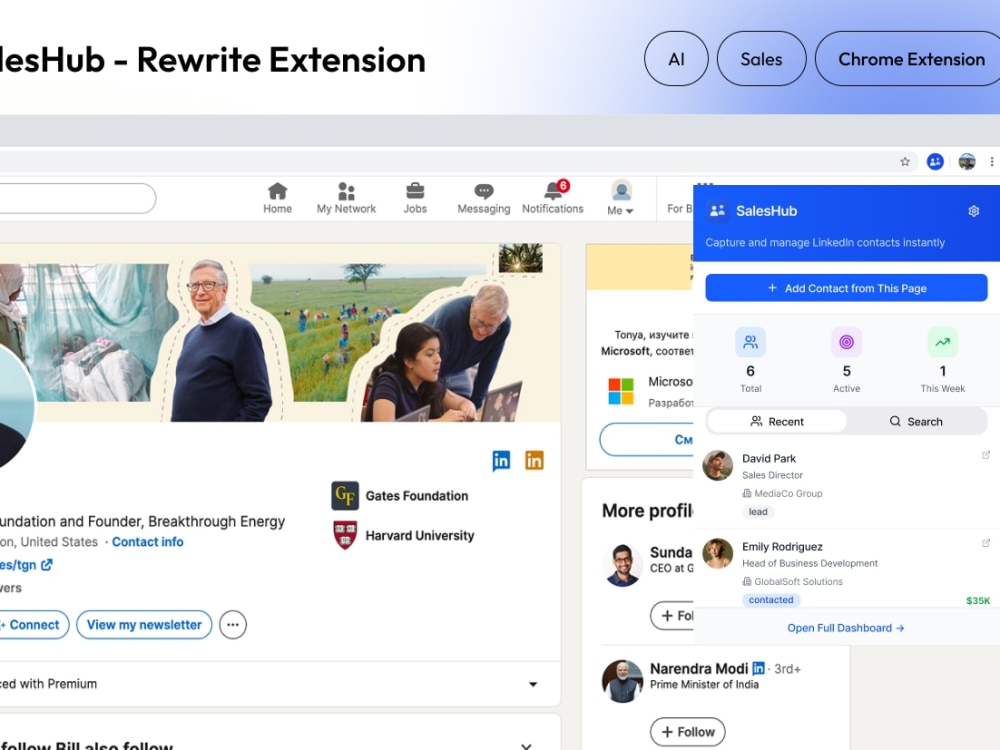Click Add Contact from This Page
Viewport: 1000px width, 750px height.
tap(846, 288)
